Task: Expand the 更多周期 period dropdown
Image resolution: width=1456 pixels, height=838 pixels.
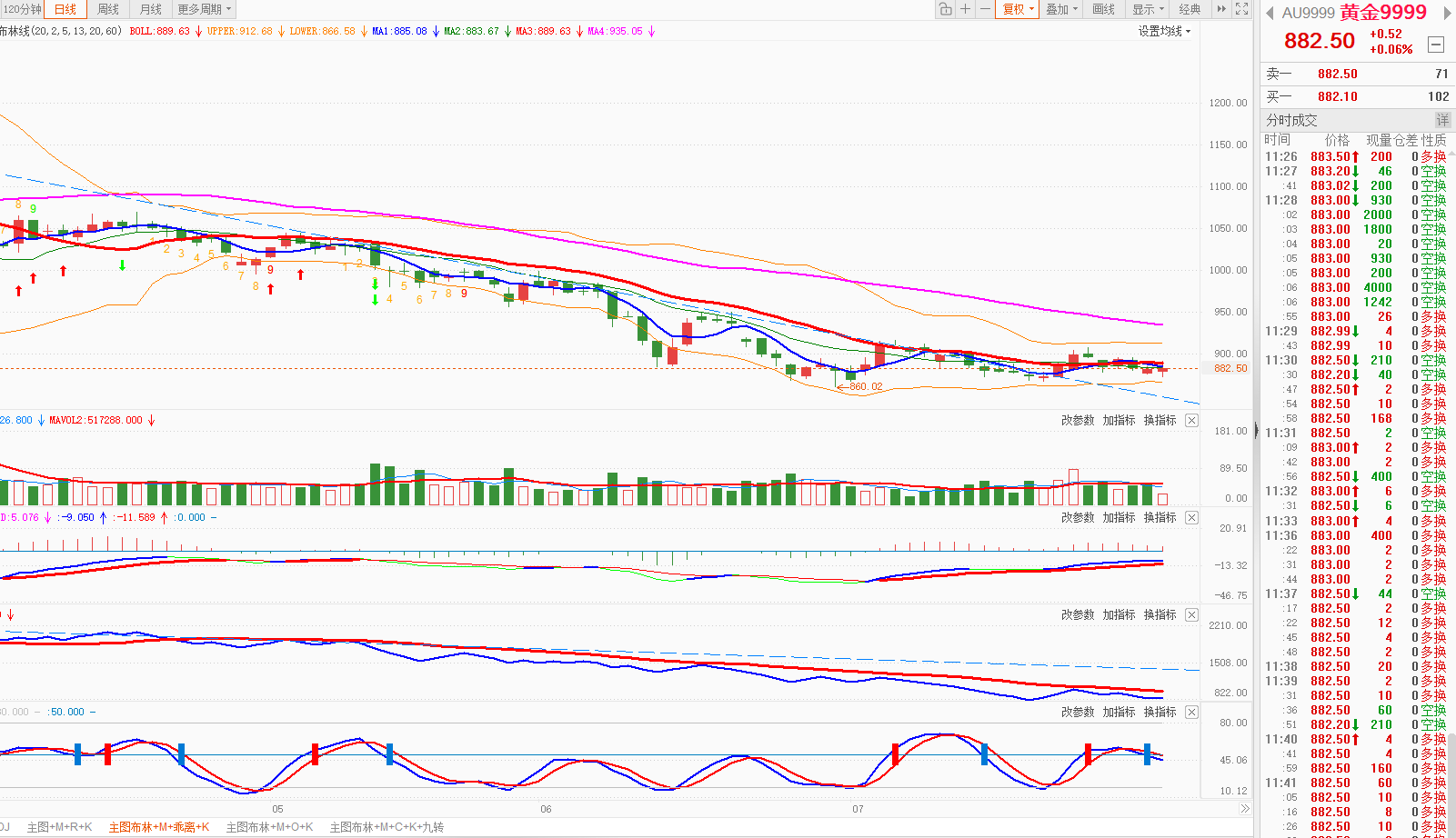Action: 205,9
